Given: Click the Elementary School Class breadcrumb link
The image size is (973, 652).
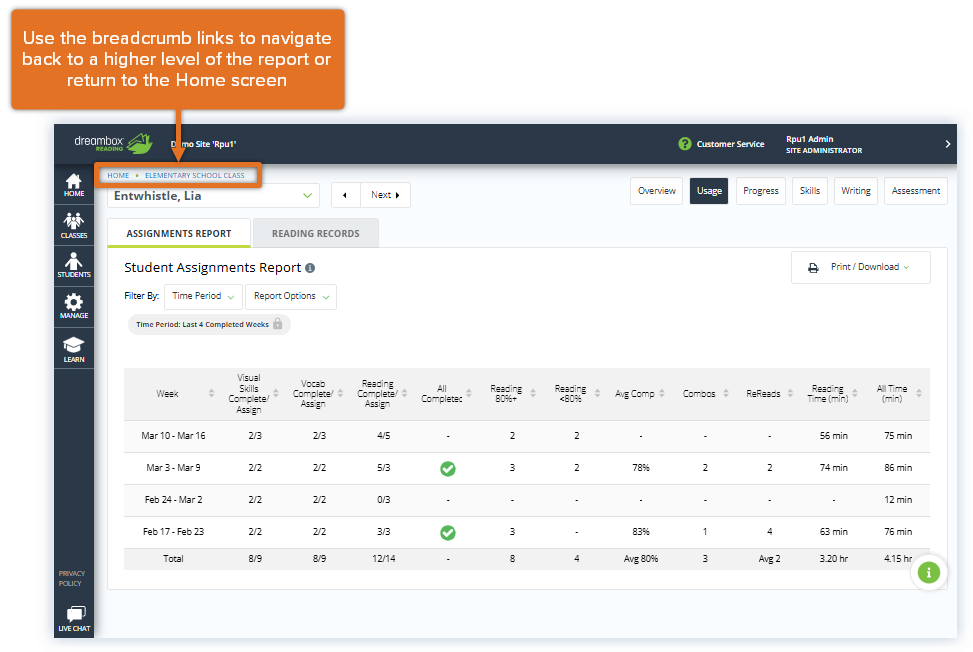Looking at the screenshot, I should pyautogui.click(x=194, y=175).
